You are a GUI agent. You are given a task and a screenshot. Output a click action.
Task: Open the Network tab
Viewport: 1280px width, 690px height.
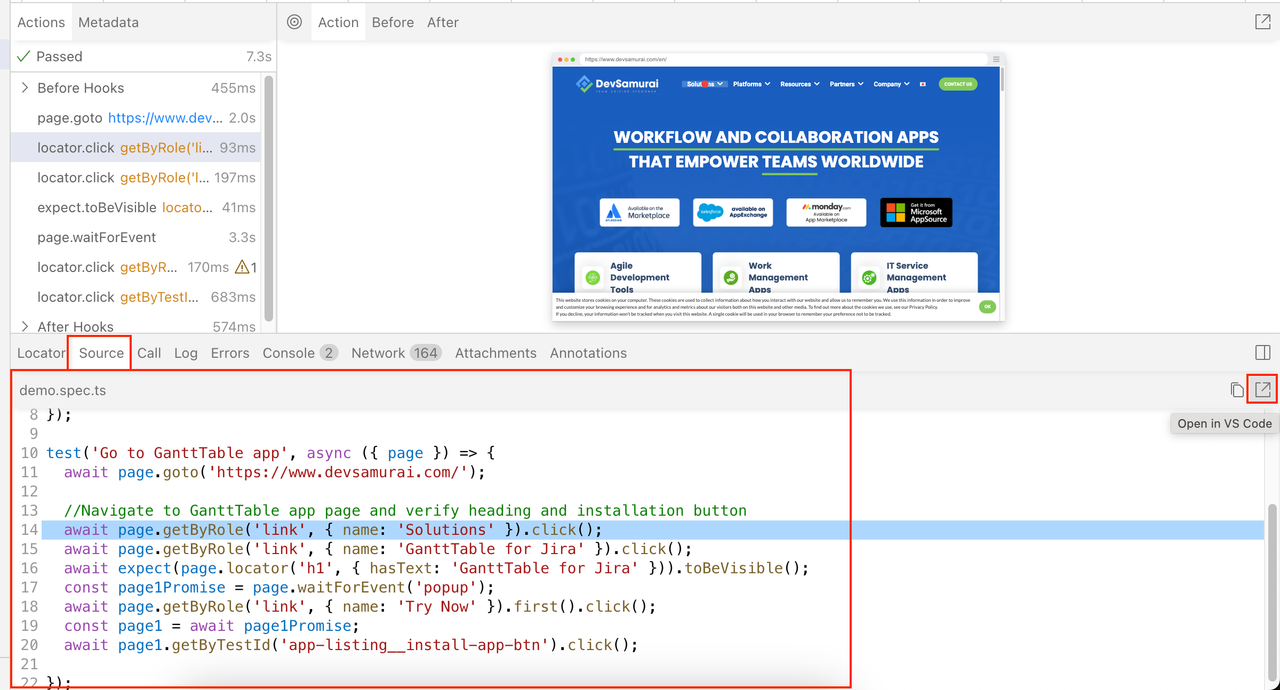[396, 353]
